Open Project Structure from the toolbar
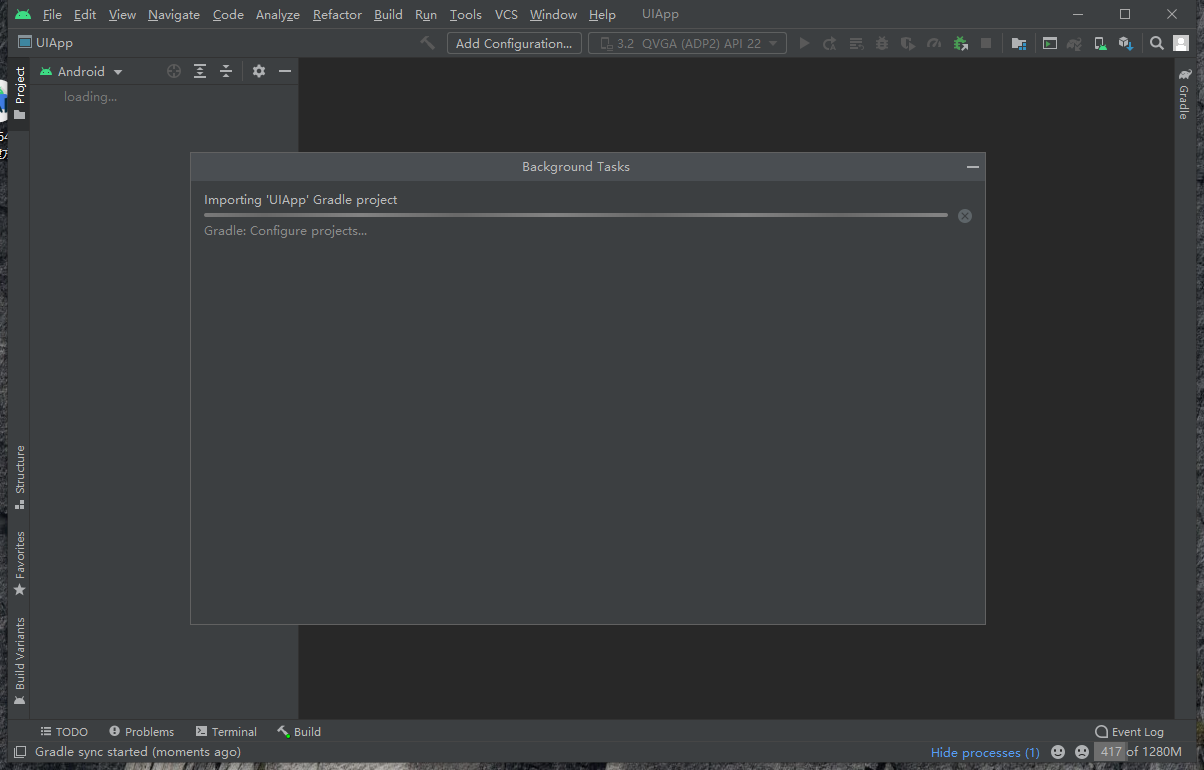 (x=1018, y=43)
